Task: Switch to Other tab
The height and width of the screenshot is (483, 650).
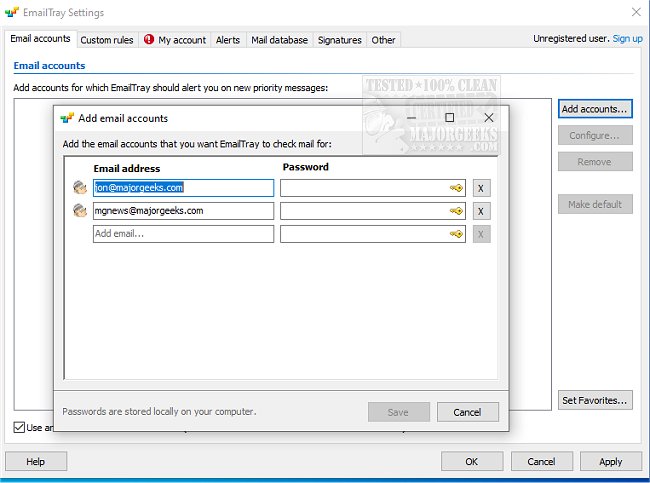Action: [383, 40]
